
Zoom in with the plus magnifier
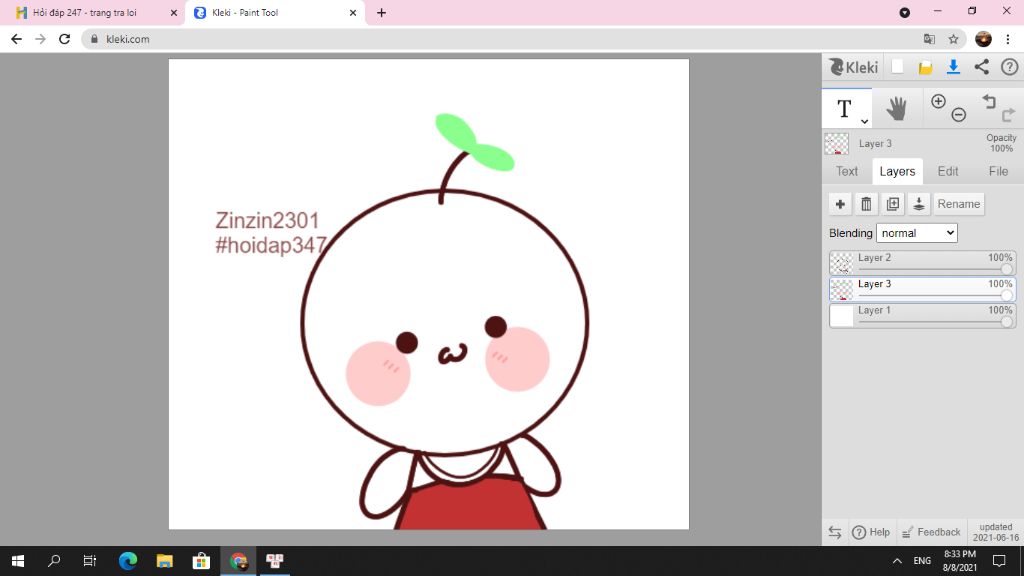tap(938, 101)
